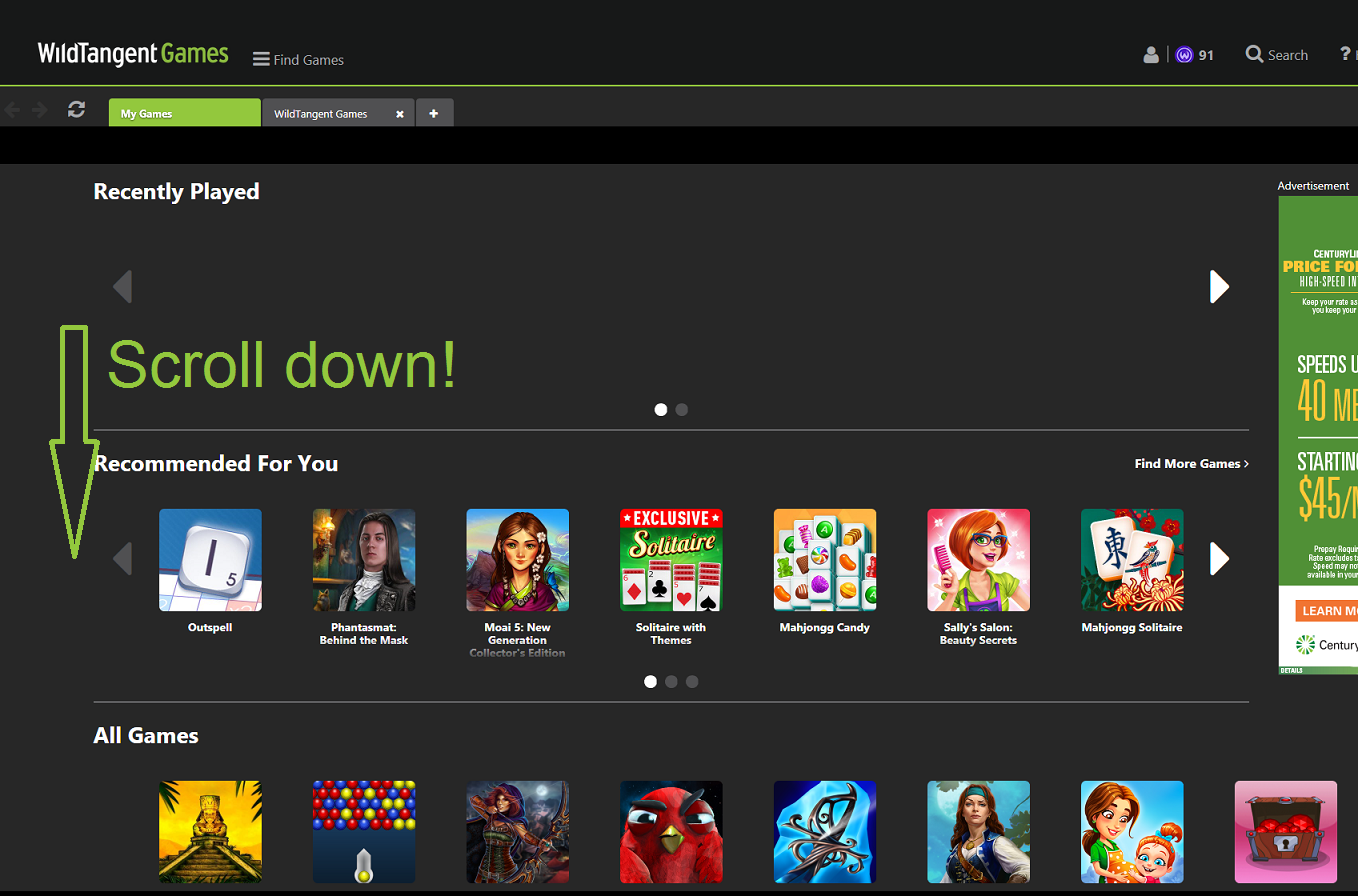This screenshot has height=896, width=1358.
Task: Open the Mayan pyramid game in All Games
Action: click(x=210, y=832)
